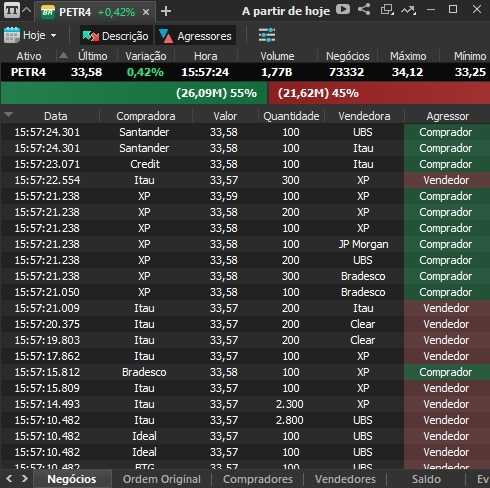490x488 pixels.
Task: Switch to the Ordem Original tab
Action: click(162, 479)
